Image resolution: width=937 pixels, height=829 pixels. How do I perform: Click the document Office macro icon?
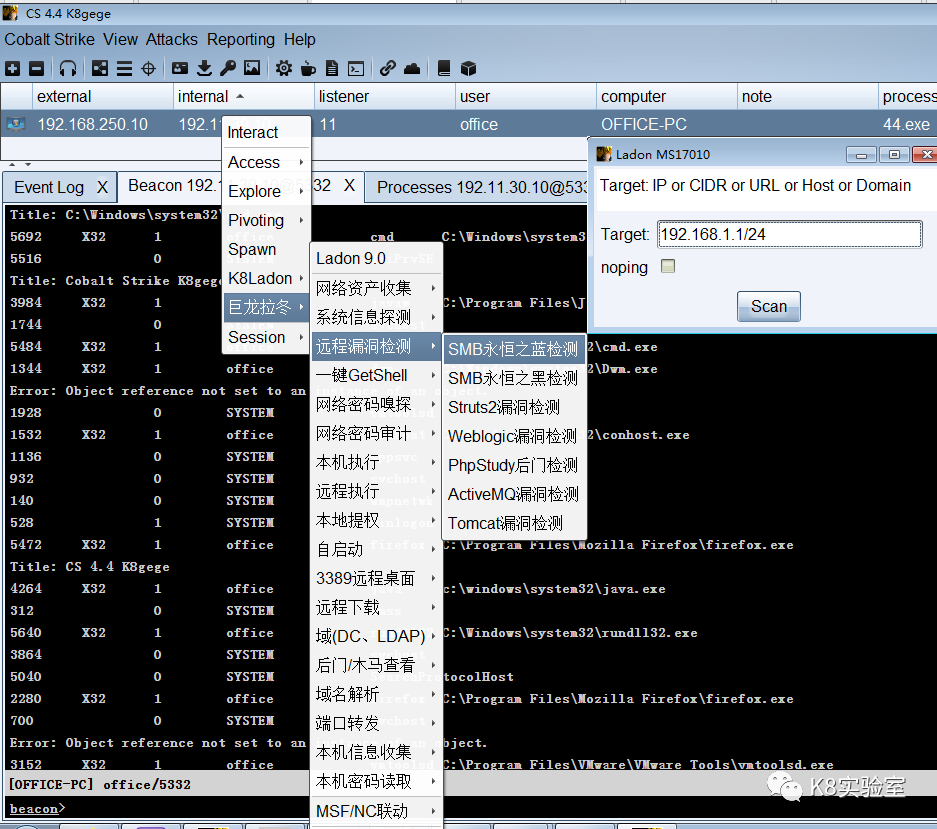click(332, 69)
